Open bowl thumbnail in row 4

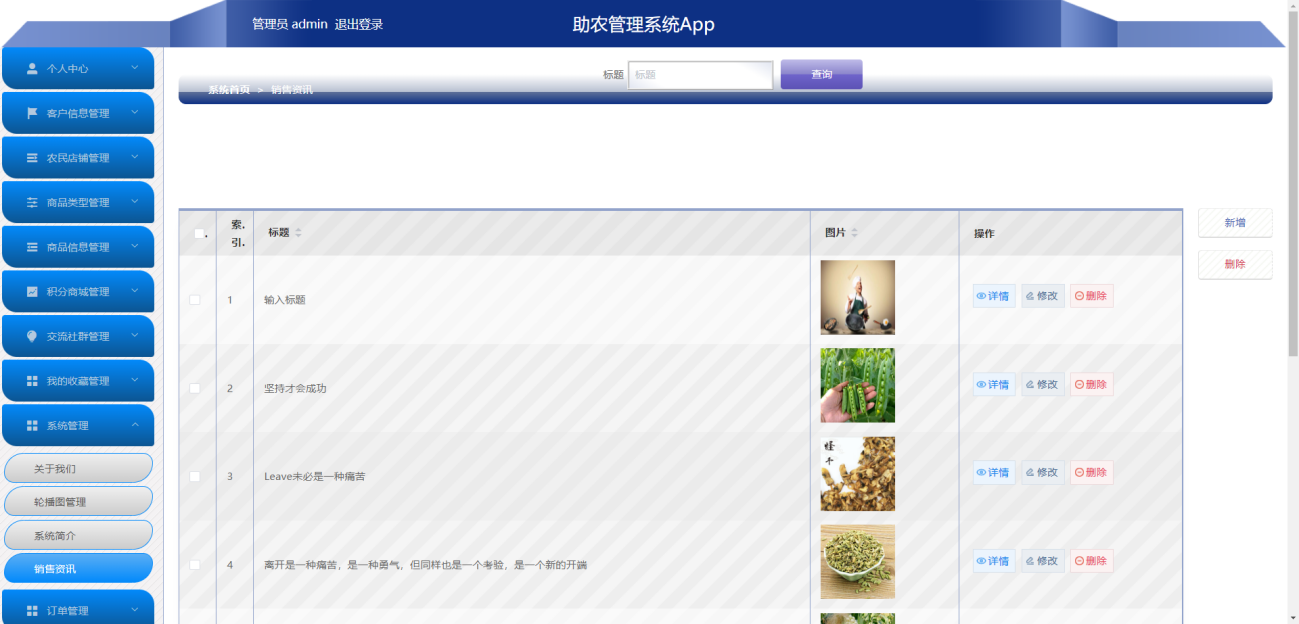[x=858, y=562]
